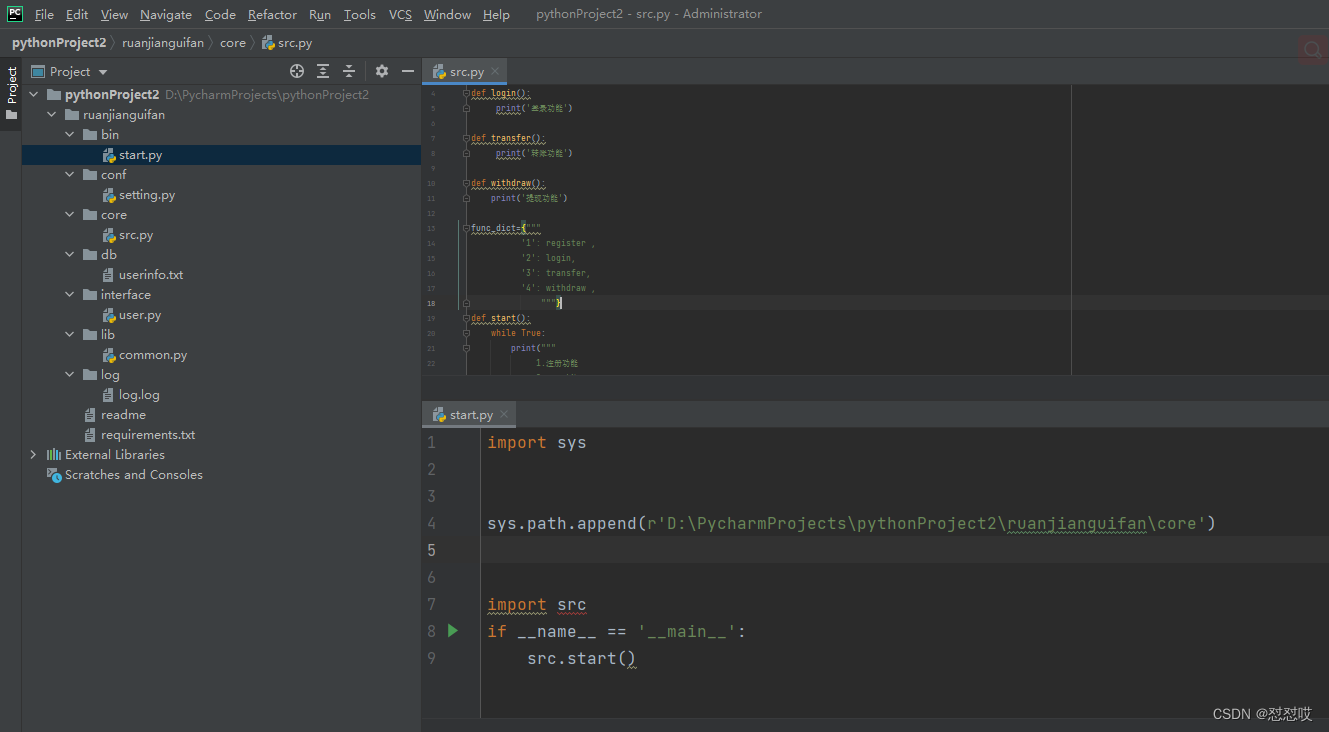Open the Help menu
The width and height of the screenshot is (1329, 732).
click(496, 14)
